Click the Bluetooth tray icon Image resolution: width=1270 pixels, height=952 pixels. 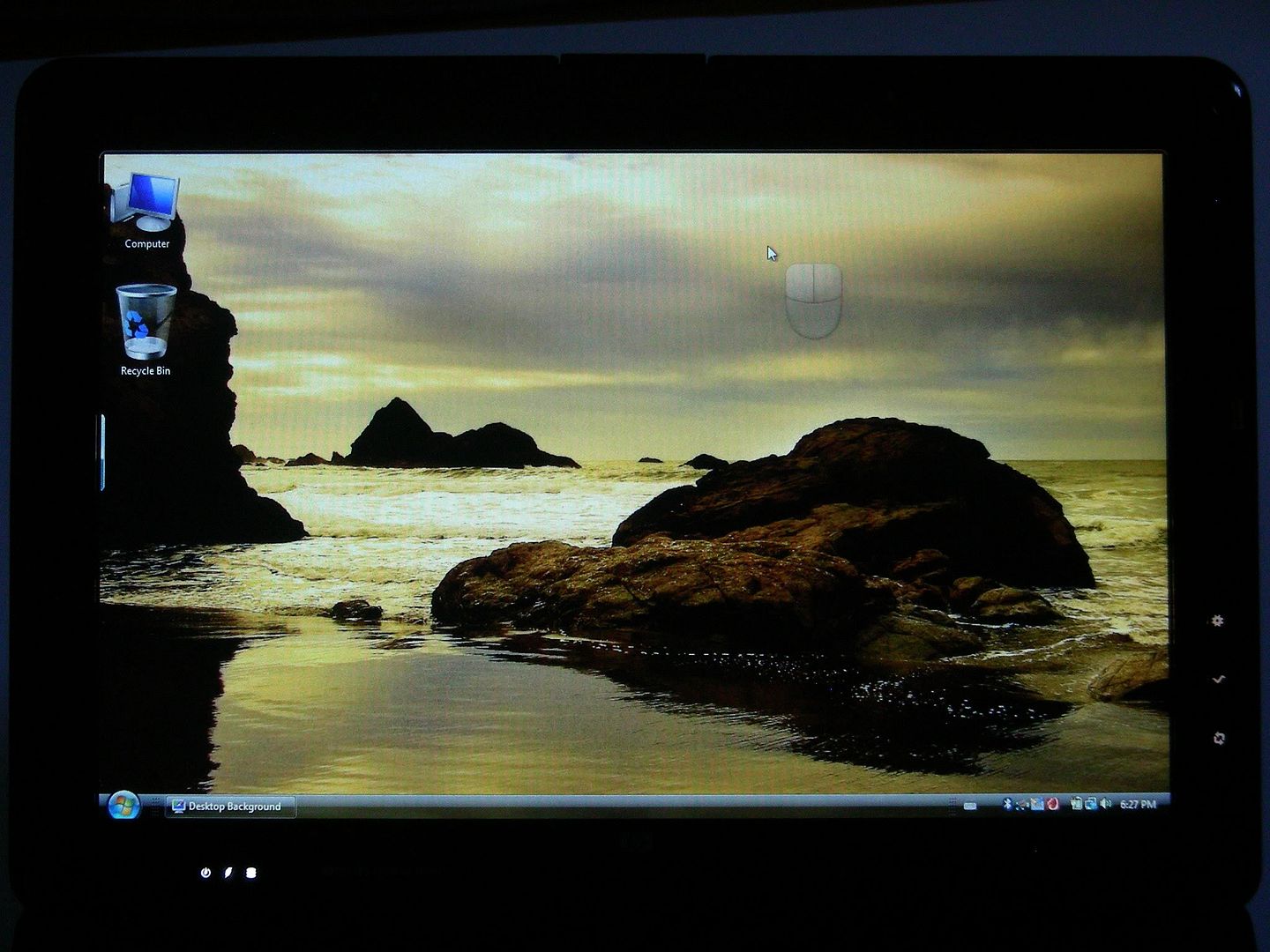tap(1007, 804)
